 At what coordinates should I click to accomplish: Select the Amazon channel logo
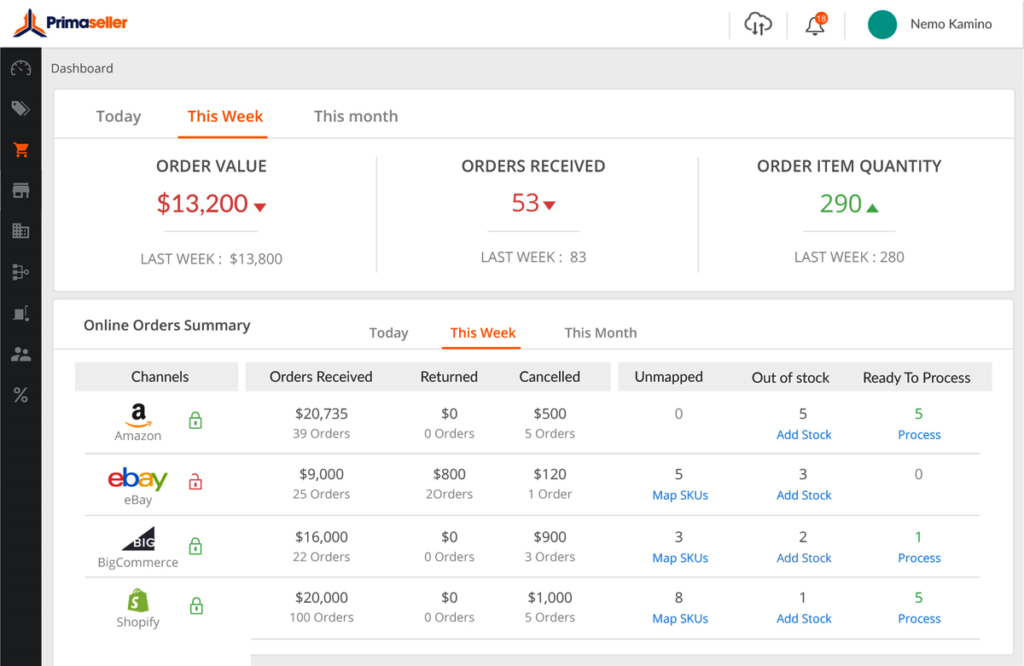(137, 413)
